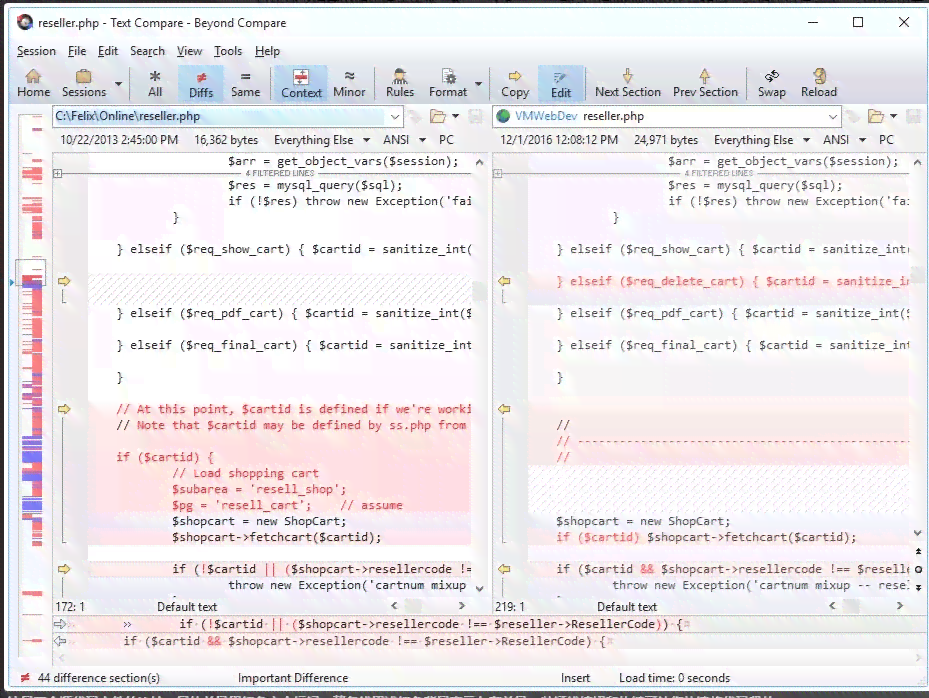Click right copy arrow beside req_delete_cart line
The image size is (929, 698).
[x=504, y=281]
